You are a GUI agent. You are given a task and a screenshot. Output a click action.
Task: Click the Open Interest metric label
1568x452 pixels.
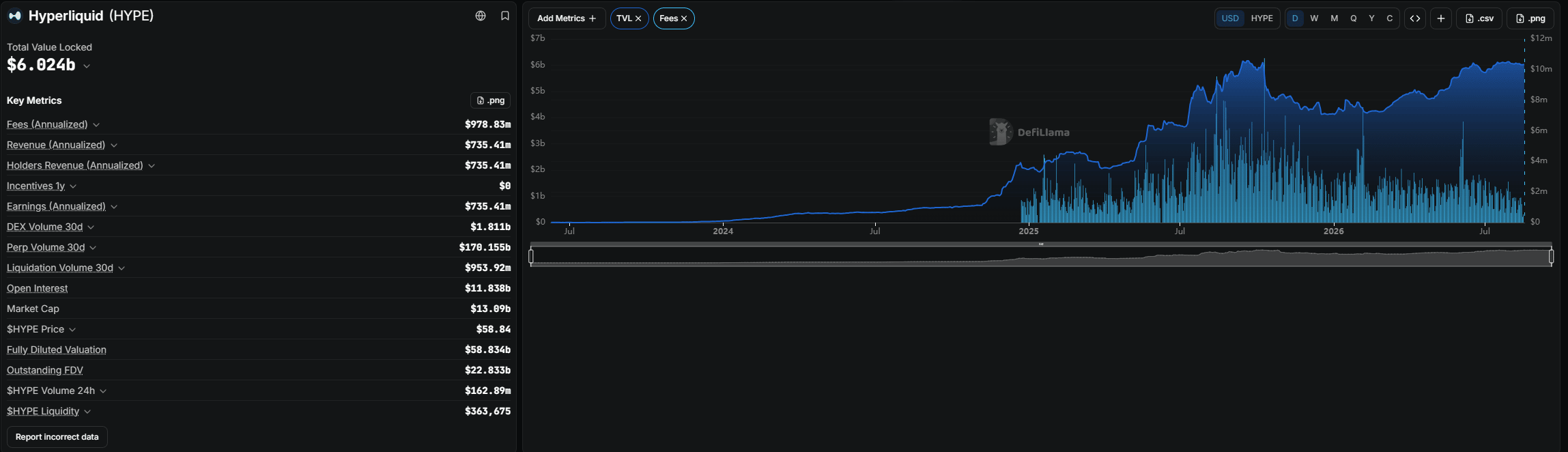(37, 288)
